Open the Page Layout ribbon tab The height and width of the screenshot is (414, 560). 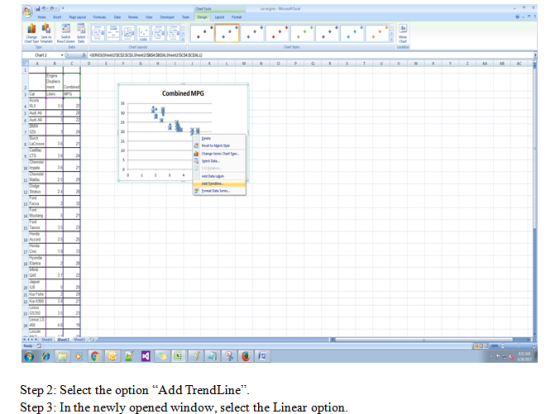(78, 17)
